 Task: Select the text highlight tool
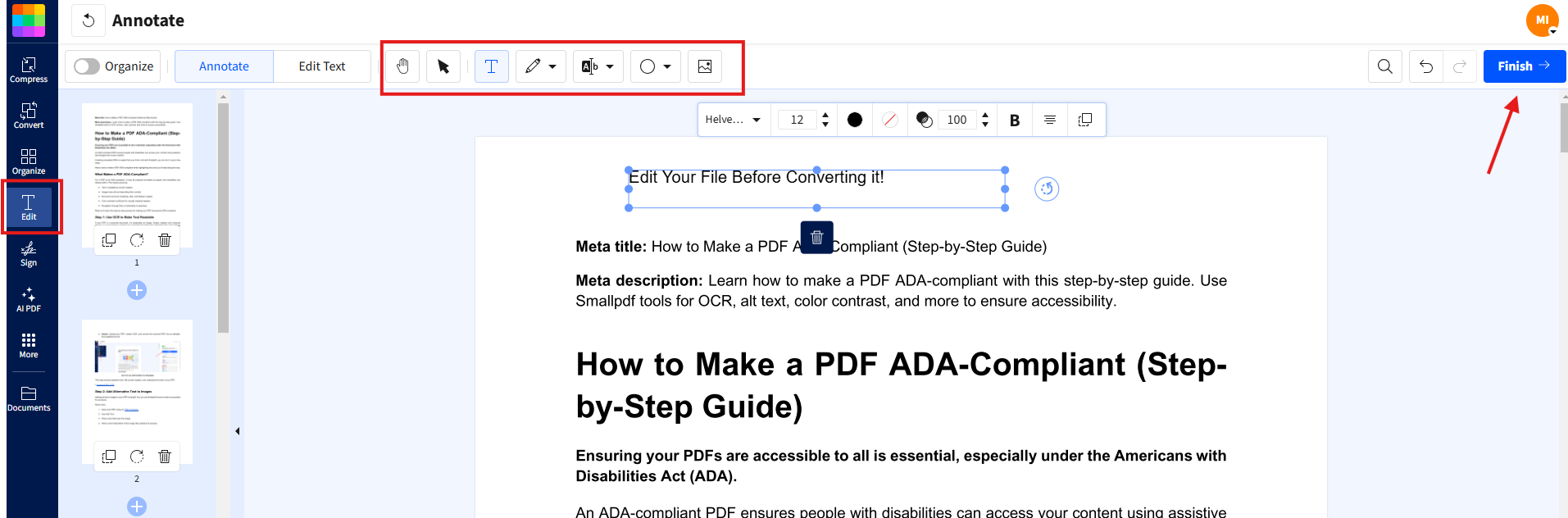tap(590, 66)
